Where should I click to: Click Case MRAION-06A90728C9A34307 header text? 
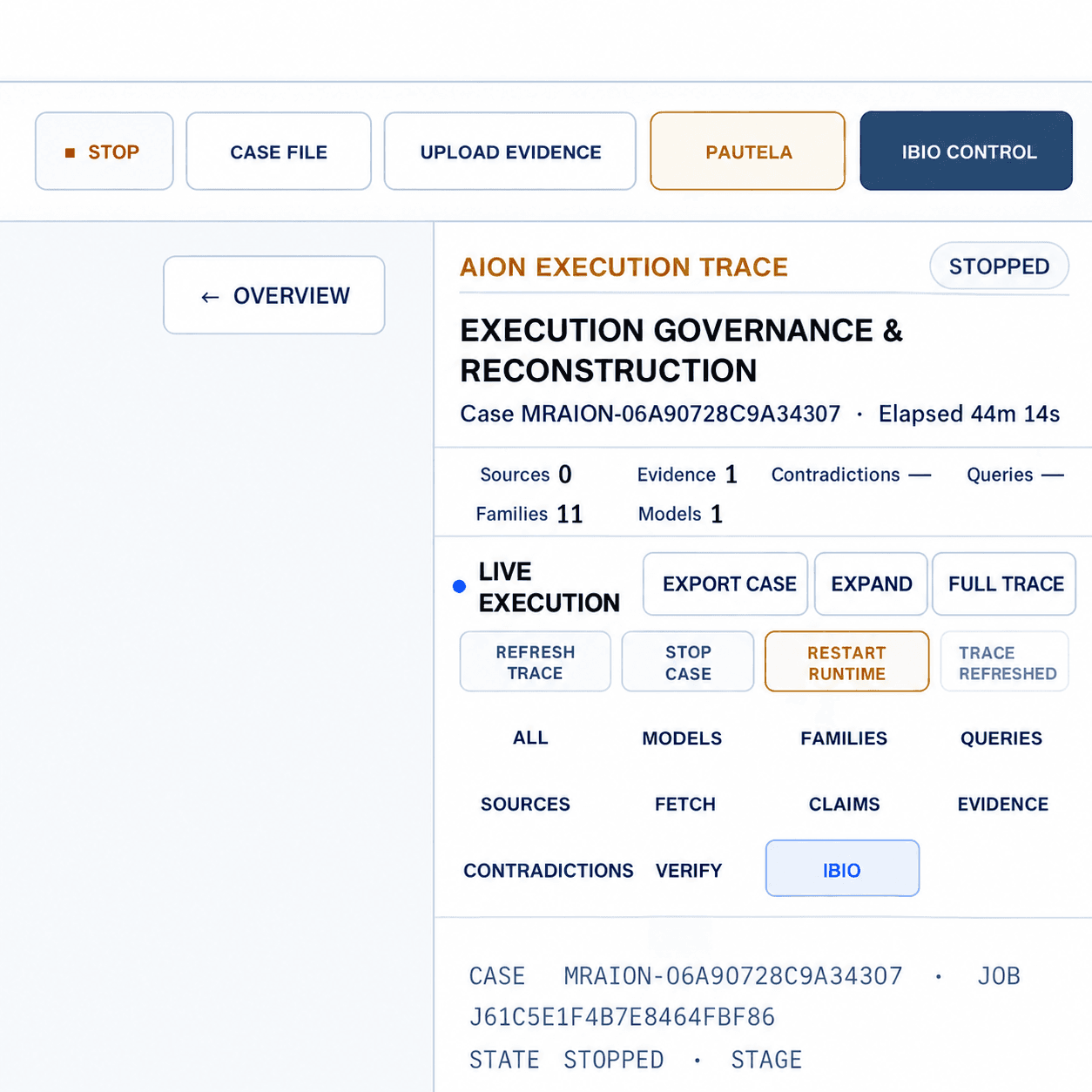click(x=650, y=414)
